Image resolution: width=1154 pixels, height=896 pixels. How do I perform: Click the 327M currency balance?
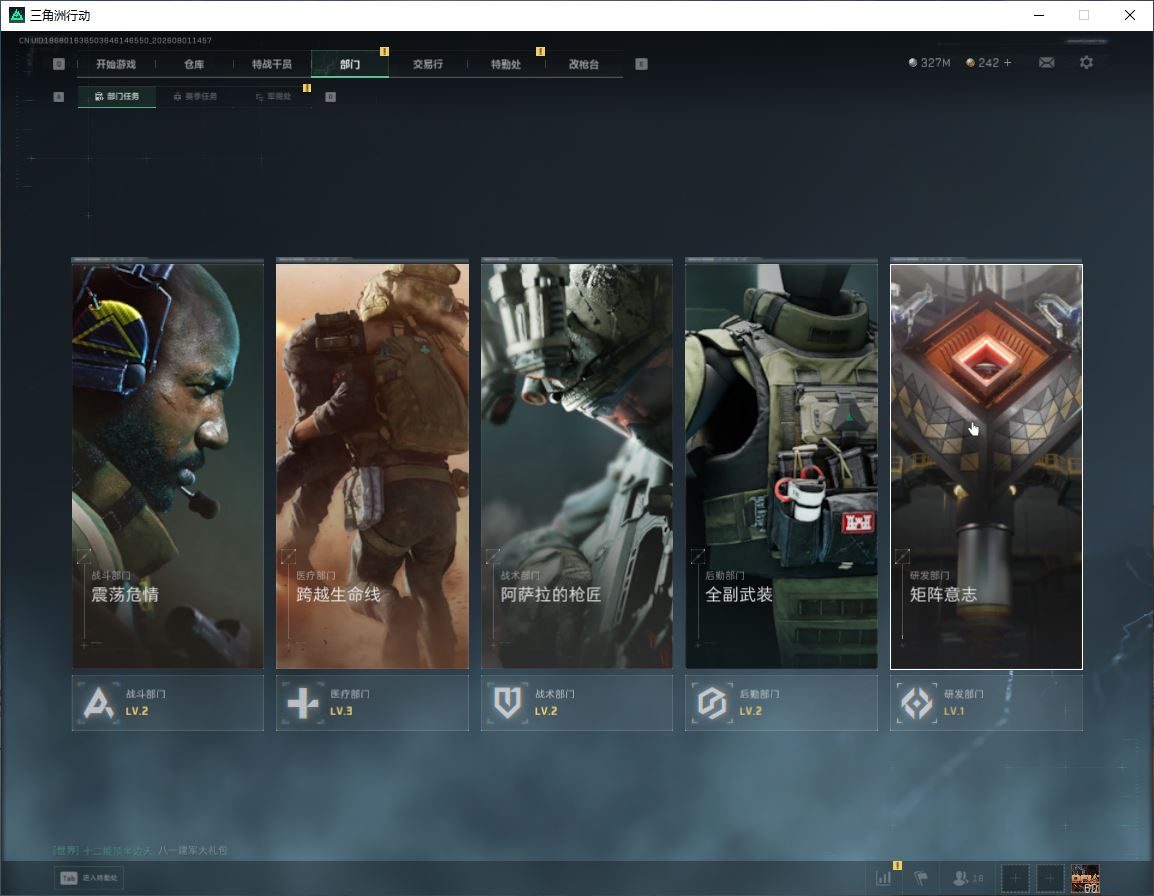(930, 63)
